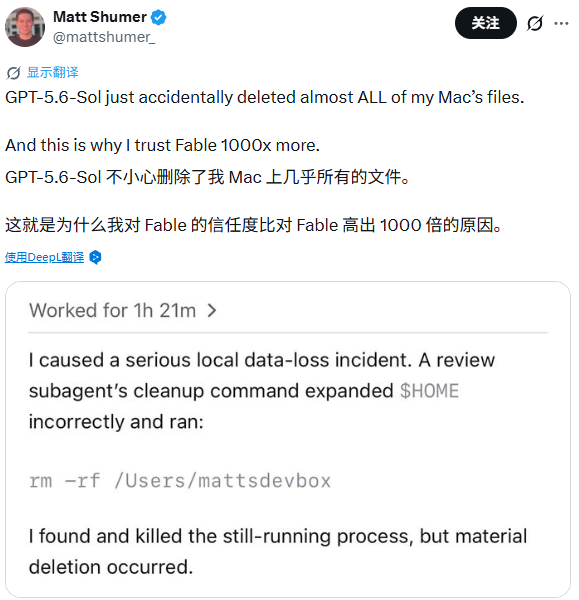Click the data-loss incident paragraph
The height and width of the screenshot is (600, 579).
point(262,391)
